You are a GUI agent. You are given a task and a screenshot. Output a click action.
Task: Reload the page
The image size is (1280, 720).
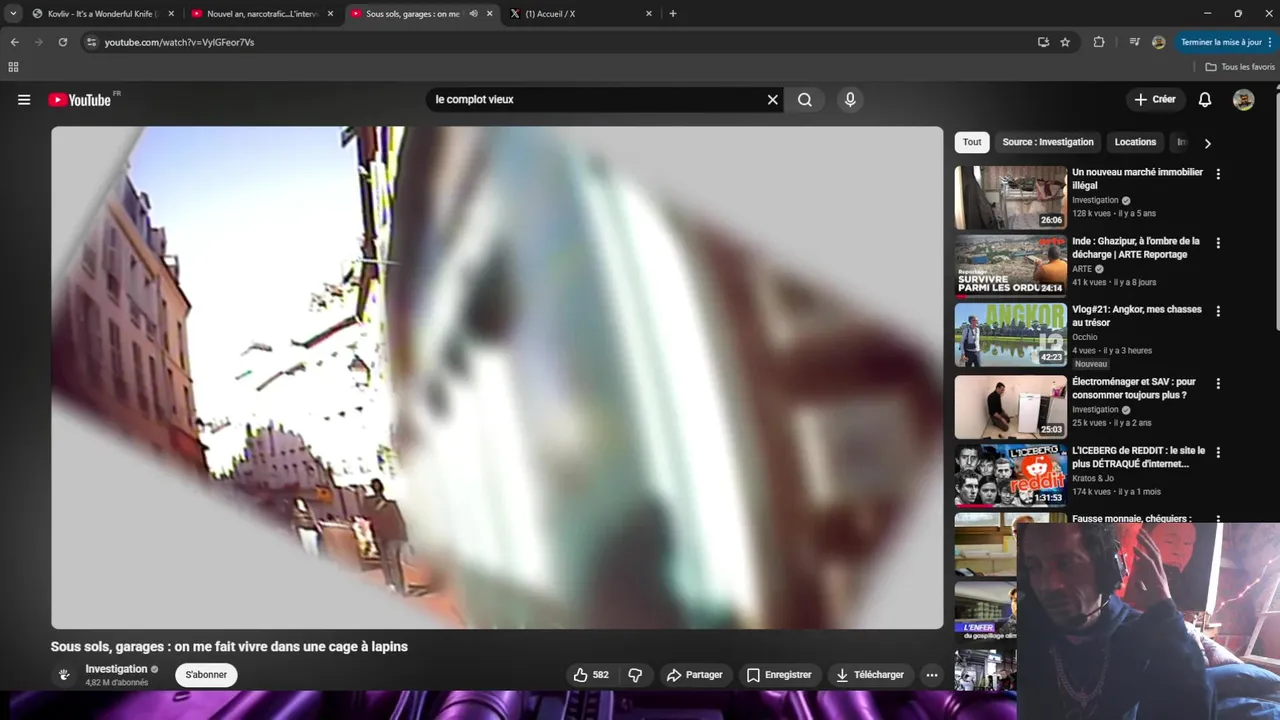[62, 42]
